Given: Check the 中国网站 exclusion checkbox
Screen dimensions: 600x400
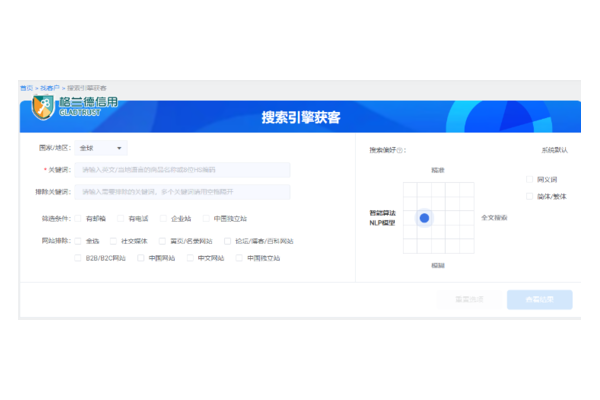Looking at the screenshot, I should pyautogui.click(x=141, y=258).
